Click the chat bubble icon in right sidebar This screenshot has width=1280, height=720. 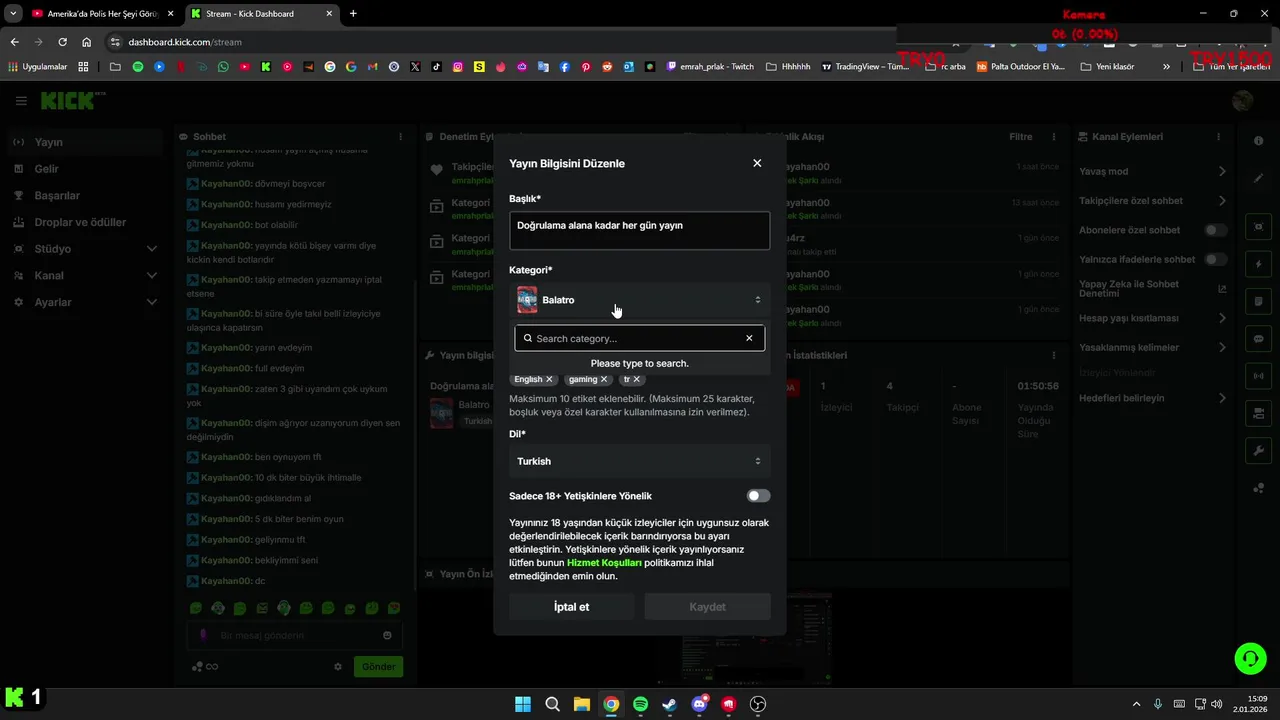(x=1259, y=339)
